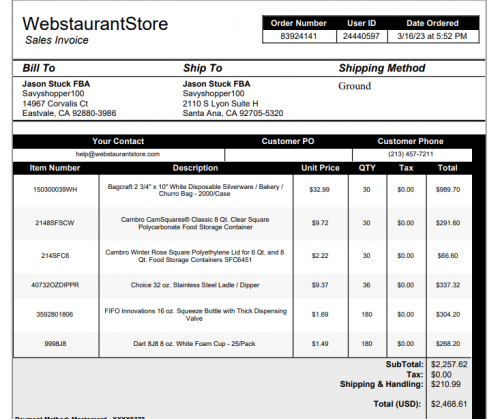Select item number 214SFC6
The width and height of the screenshot is (500, 419).
[x=55, y=256]
